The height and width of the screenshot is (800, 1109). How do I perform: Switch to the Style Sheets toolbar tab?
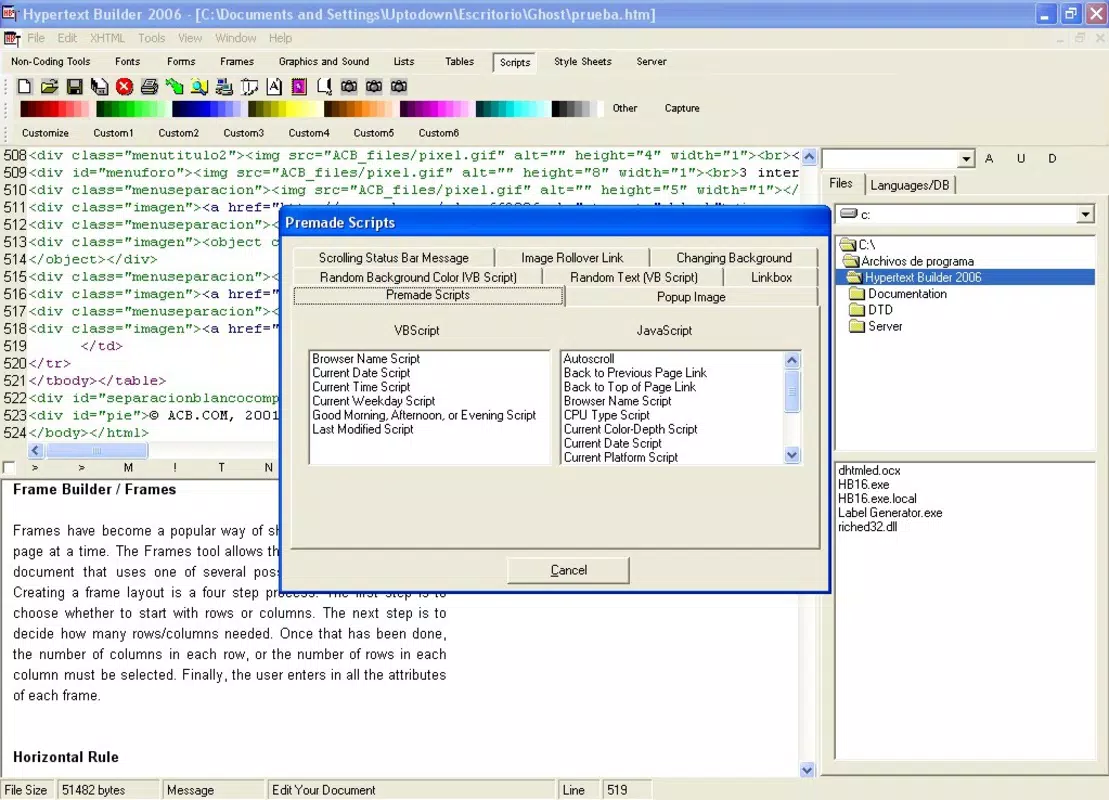point(583,62)
